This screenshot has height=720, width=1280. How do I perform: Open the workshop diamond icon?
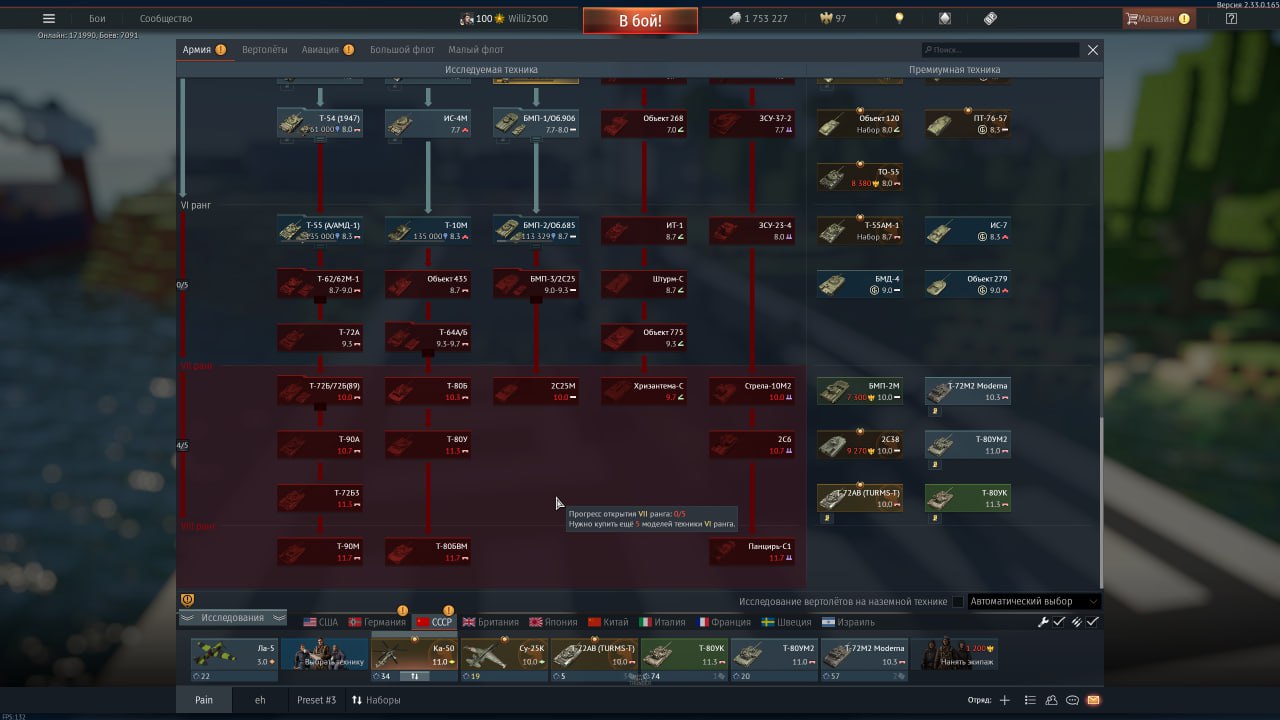pyautogui.click(x=944, y=18)
